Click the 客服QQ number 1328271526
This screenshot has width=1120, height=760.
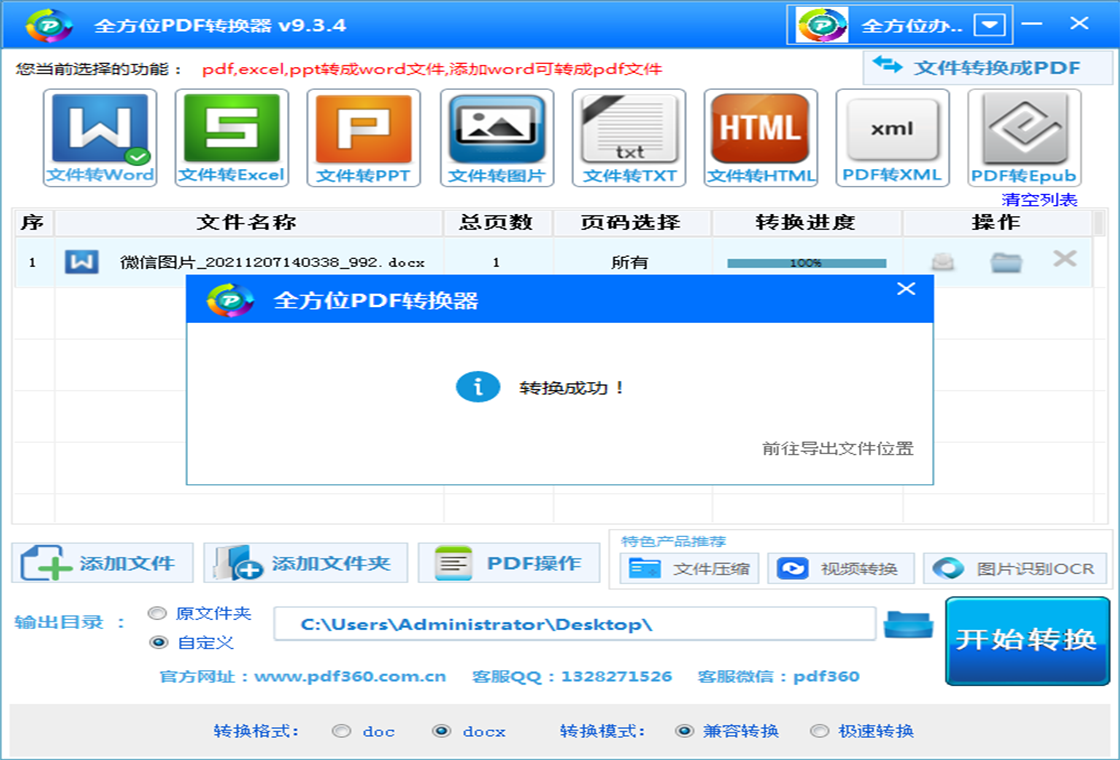616,676
